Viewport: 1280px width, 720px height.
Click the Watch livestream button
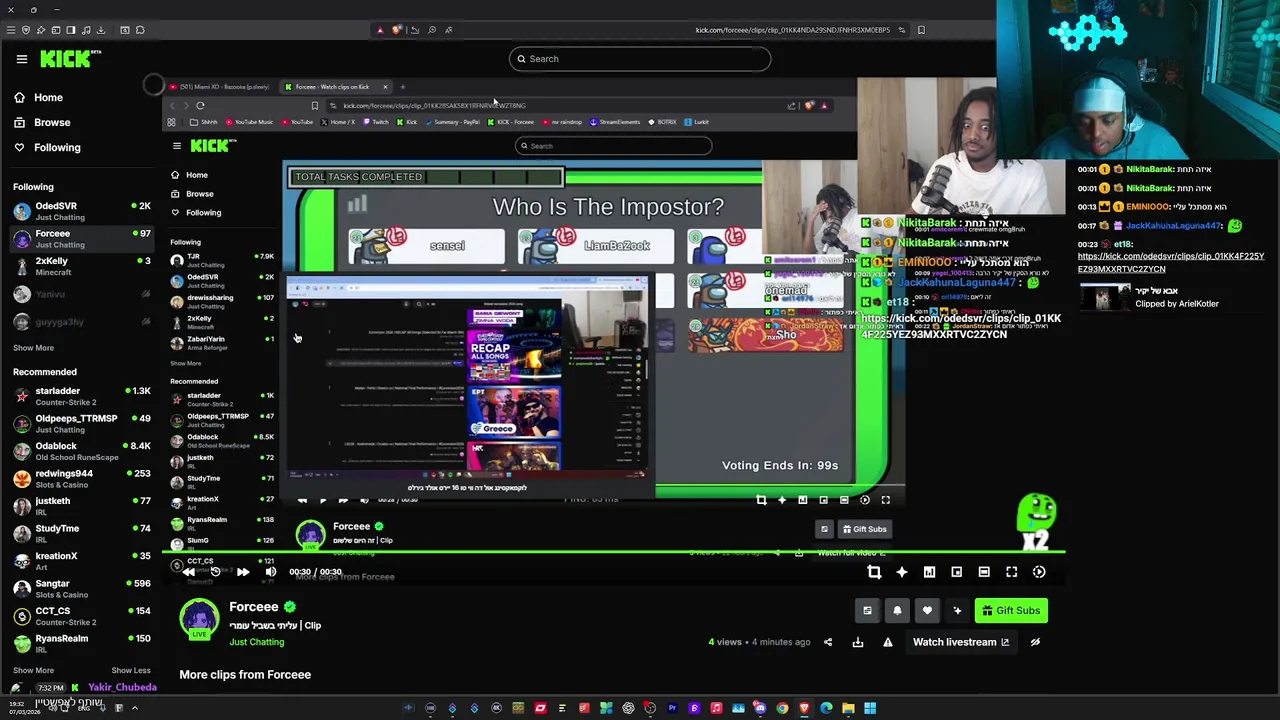(961, 642)
